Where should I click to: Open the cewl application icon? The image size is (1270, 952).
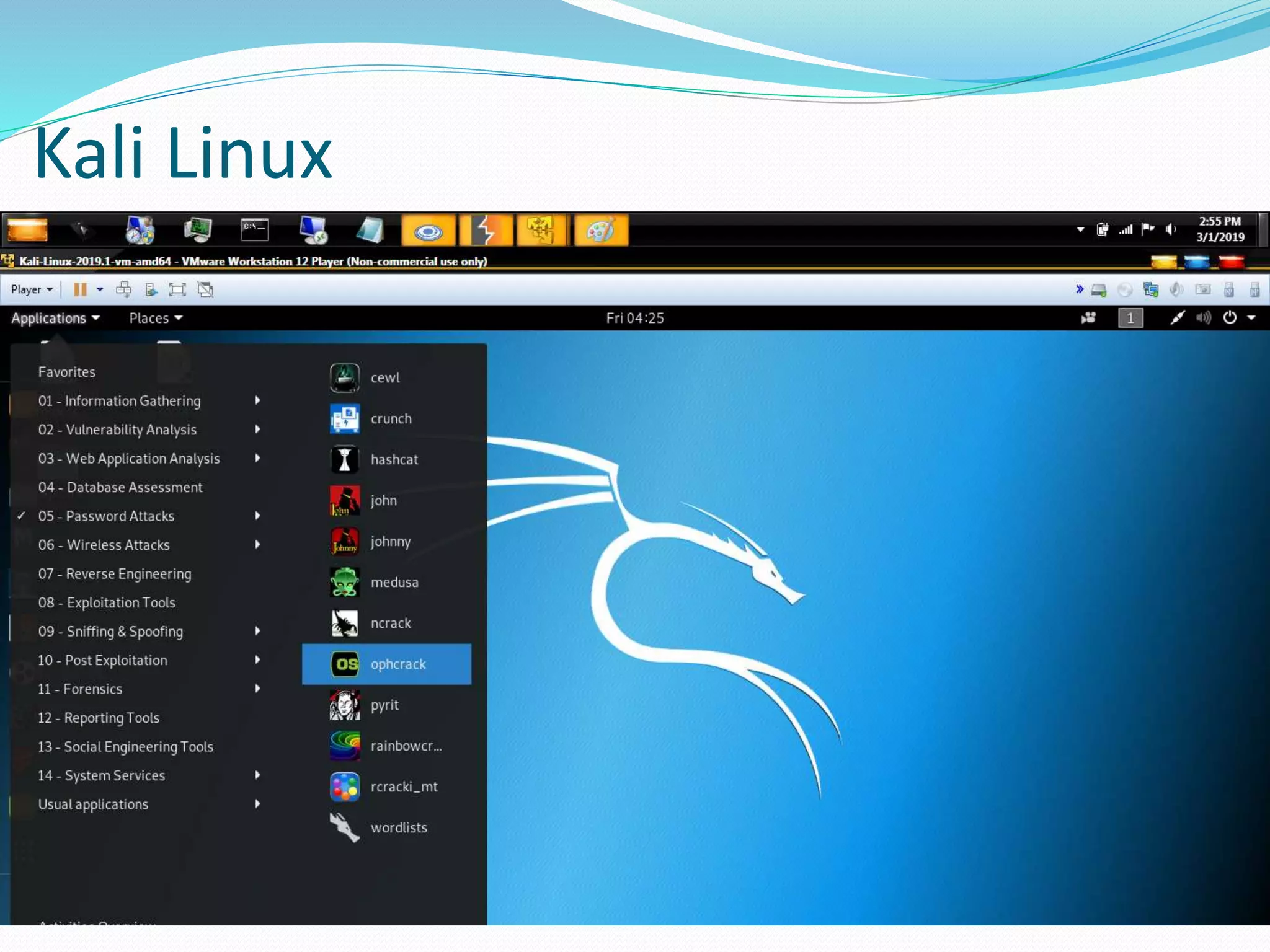[345, 377]
